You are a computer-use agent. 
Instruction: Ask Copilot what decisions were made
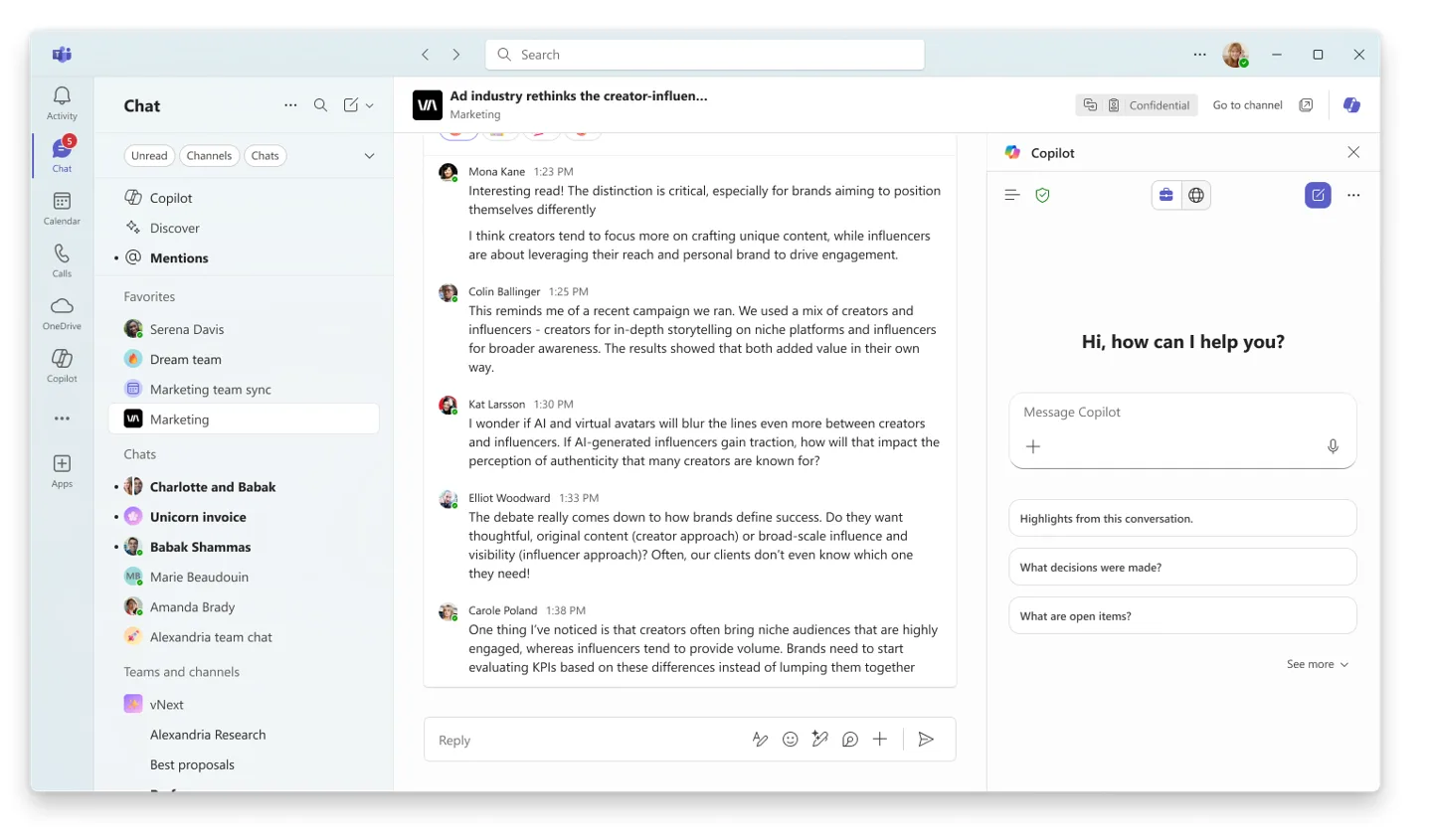(1182, 567)
